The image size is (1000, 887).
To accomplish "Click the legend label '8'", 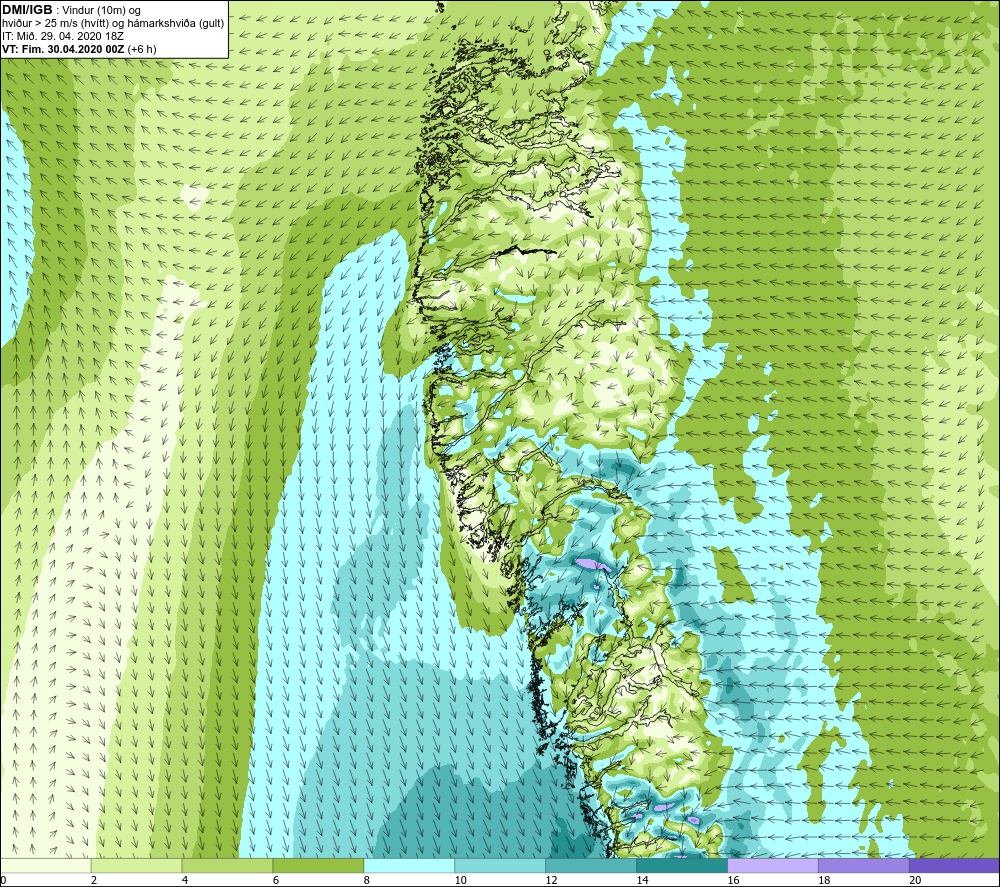I will tap(367, 880).
